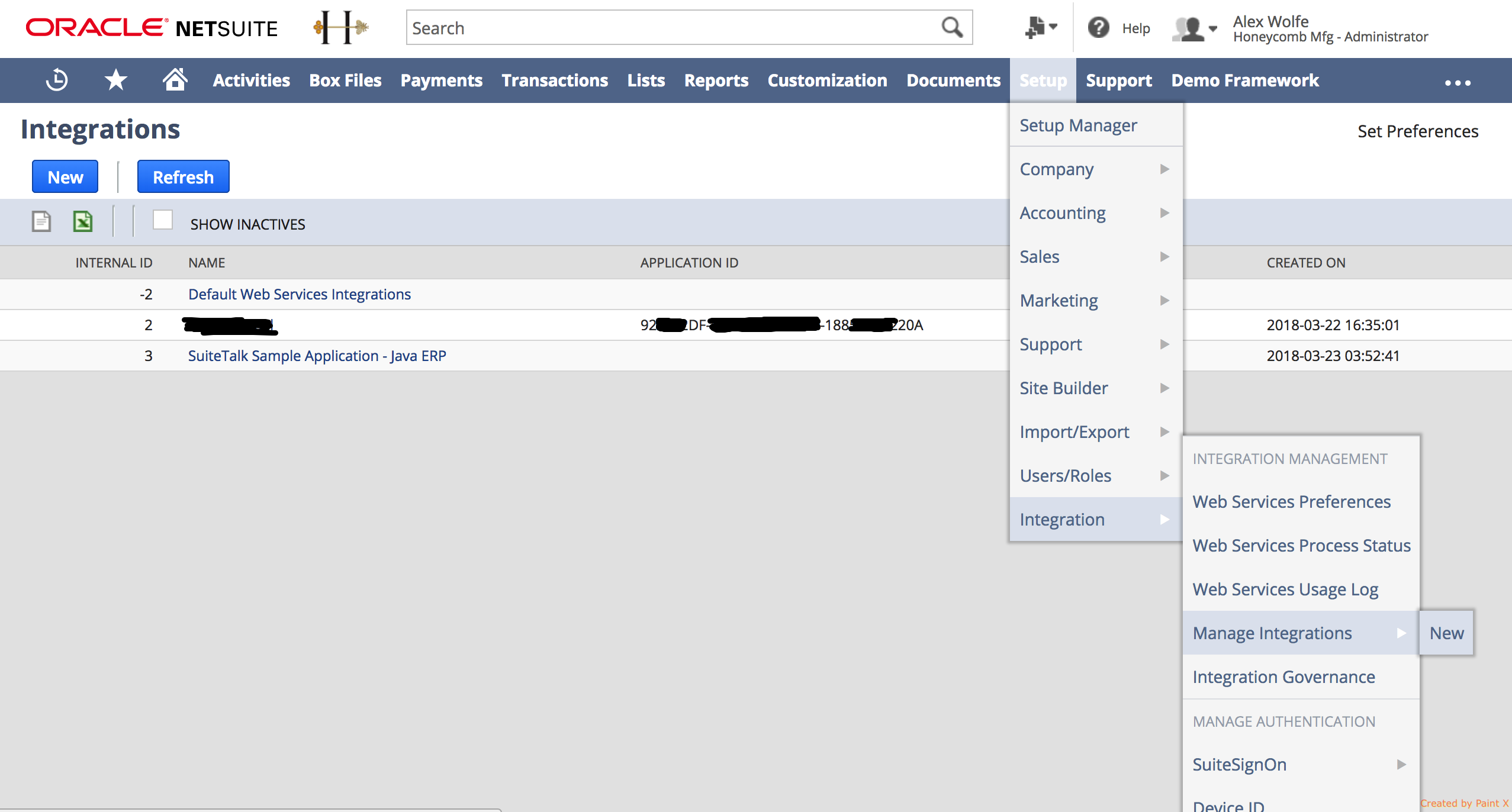Open the Documents menu

[953, 80]
